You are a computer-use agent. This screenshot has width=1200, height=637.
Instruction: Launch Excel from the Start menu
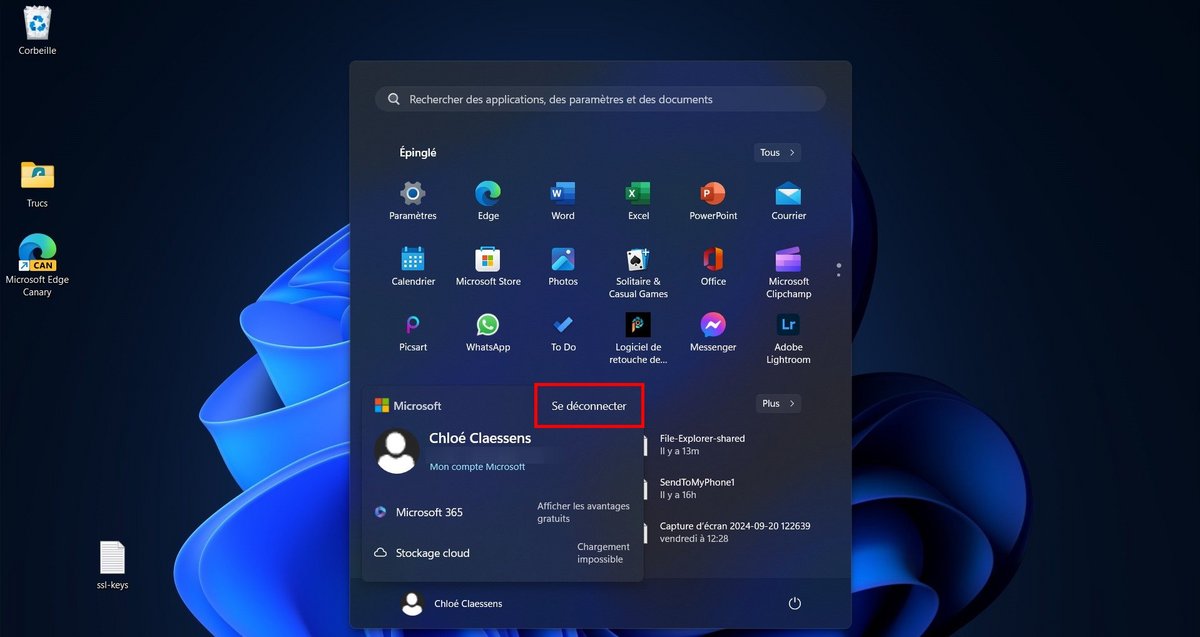(x=638, y=201)
